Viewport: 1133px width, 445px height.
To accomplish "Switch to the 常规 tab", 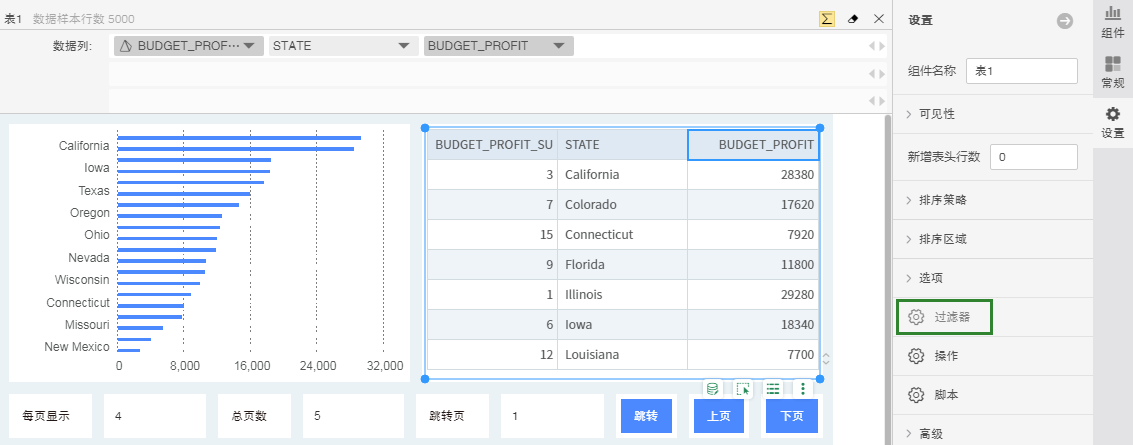I will coord(1112,72).
